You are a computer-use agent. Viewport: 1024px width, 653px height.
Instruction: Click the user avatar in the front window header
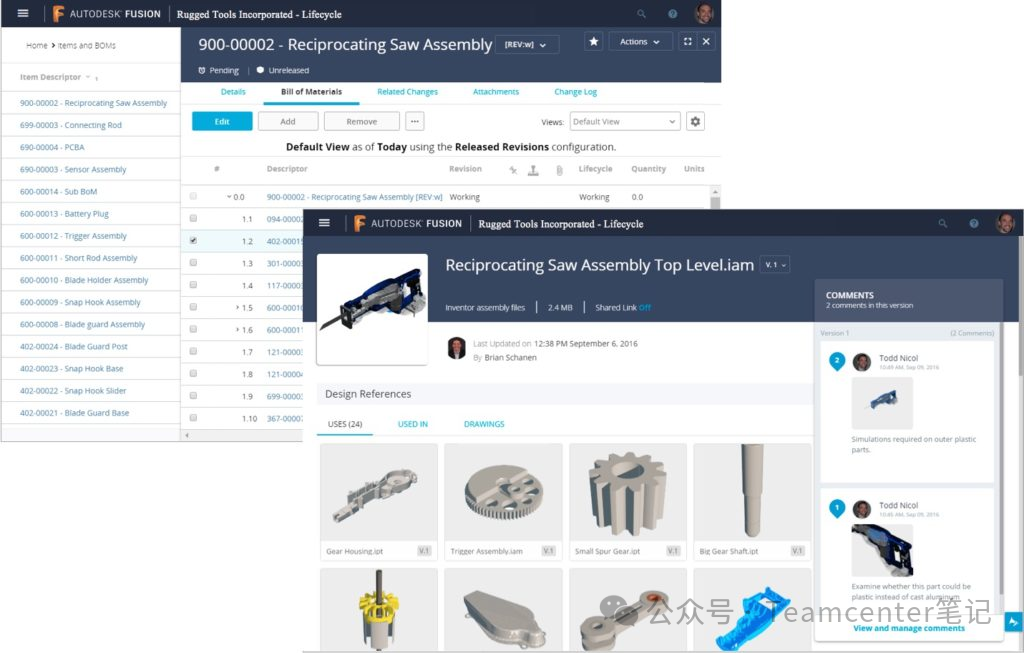click(x=1004, y=223)
